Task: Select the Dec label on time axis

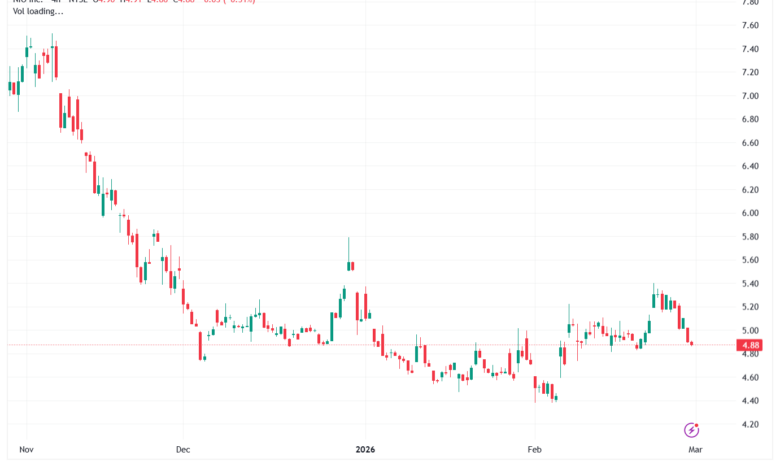Action: (x=181, y=451)
